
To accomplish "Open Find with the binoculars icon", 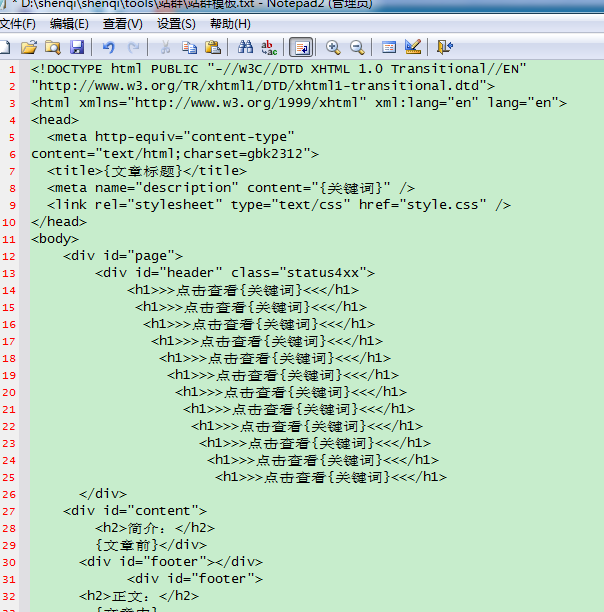I will click(245, 47).
